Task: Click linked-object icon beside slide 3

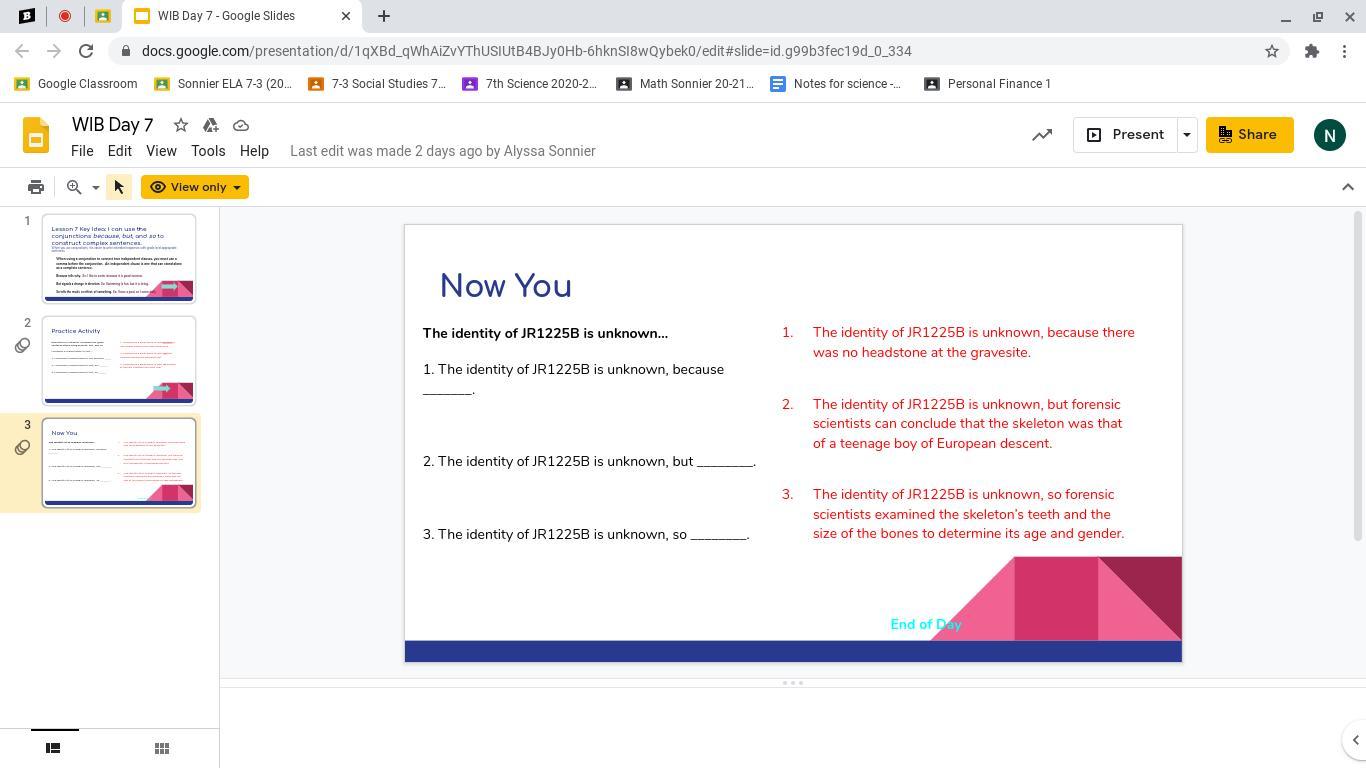Action: 22,447
